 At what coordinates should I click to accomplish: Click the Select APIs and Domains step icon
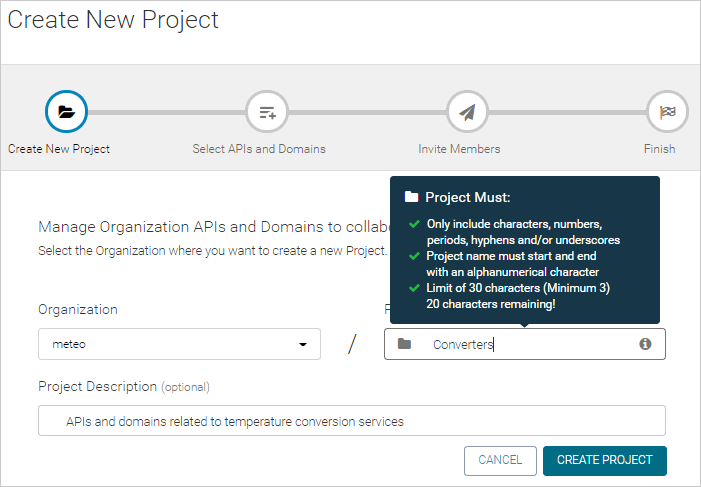point(267,112)
